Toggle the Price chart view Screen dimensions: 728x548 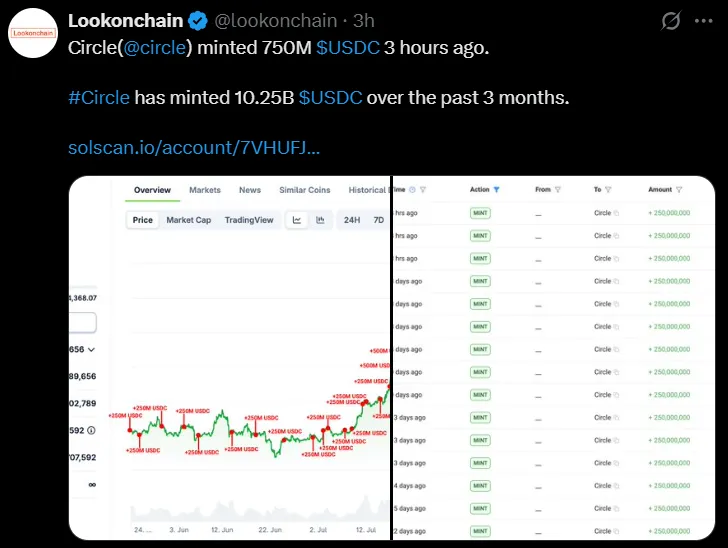(x=143, y=220)
